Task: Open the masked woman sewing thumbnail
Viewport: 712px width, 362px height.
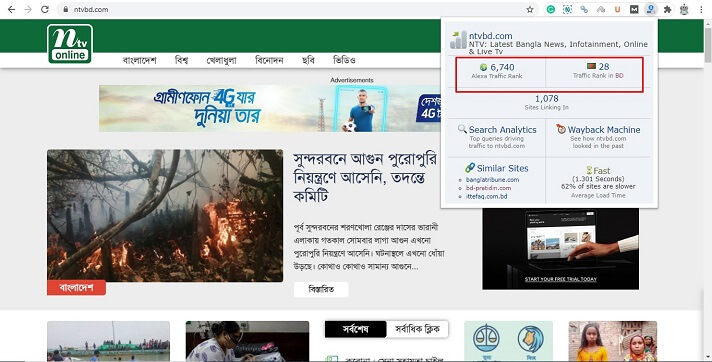Action: click(247, 341)
